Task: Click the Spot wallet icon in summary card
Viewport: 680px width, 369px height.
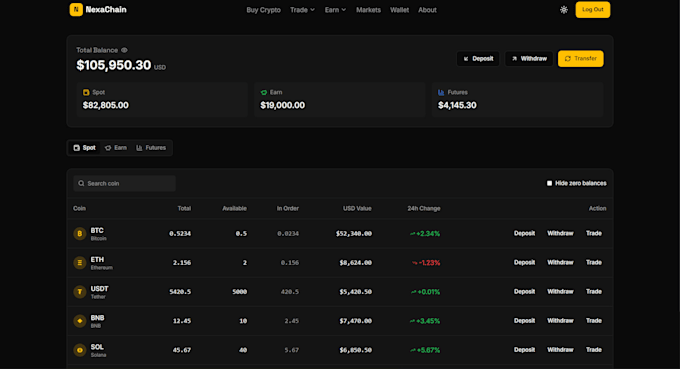Action: click(x=86, y=92)
